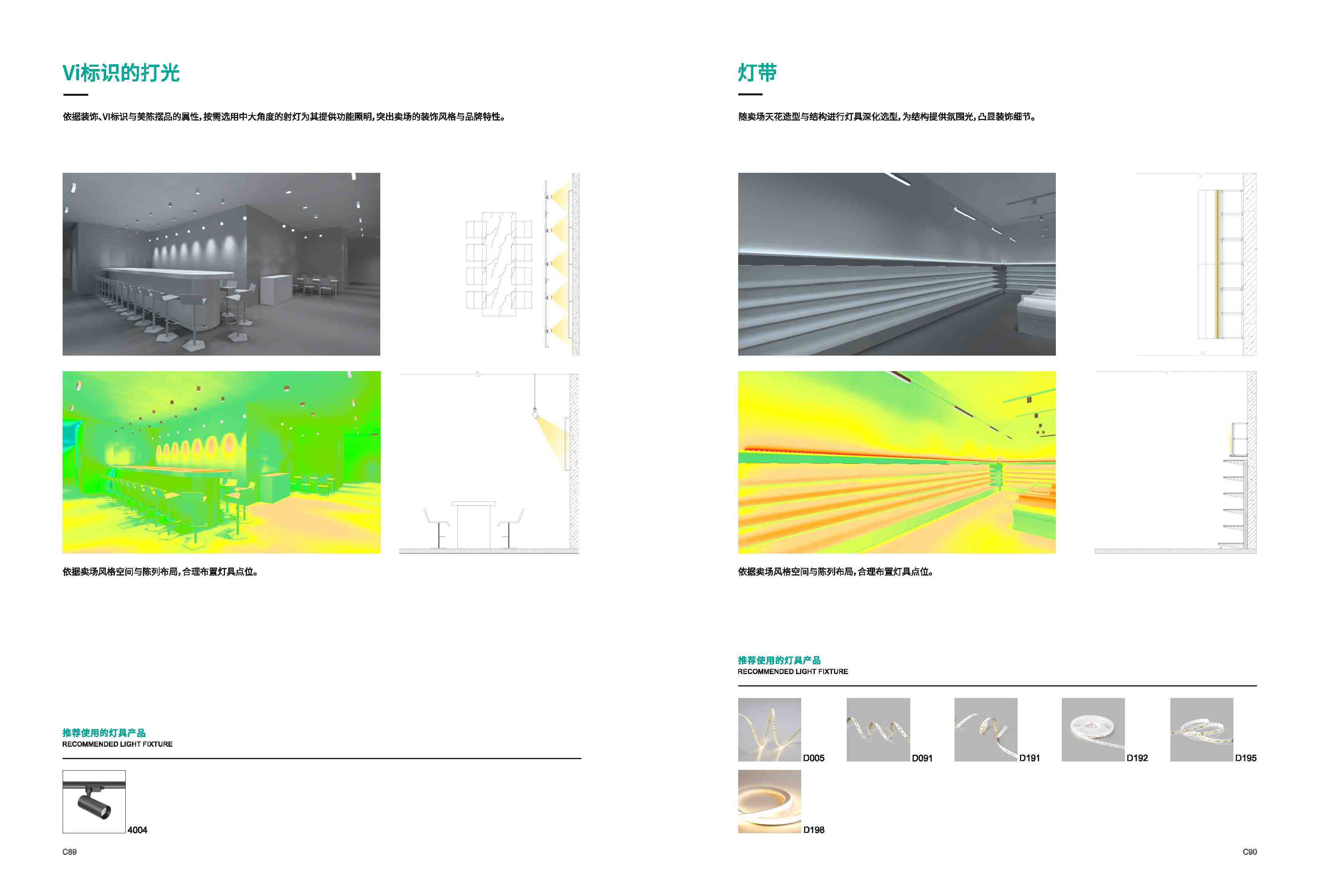Viewport: 1320px width, 896px height.
Task: Click the heading "Vi标识的打光"
Action: click(x=121, y=73)
